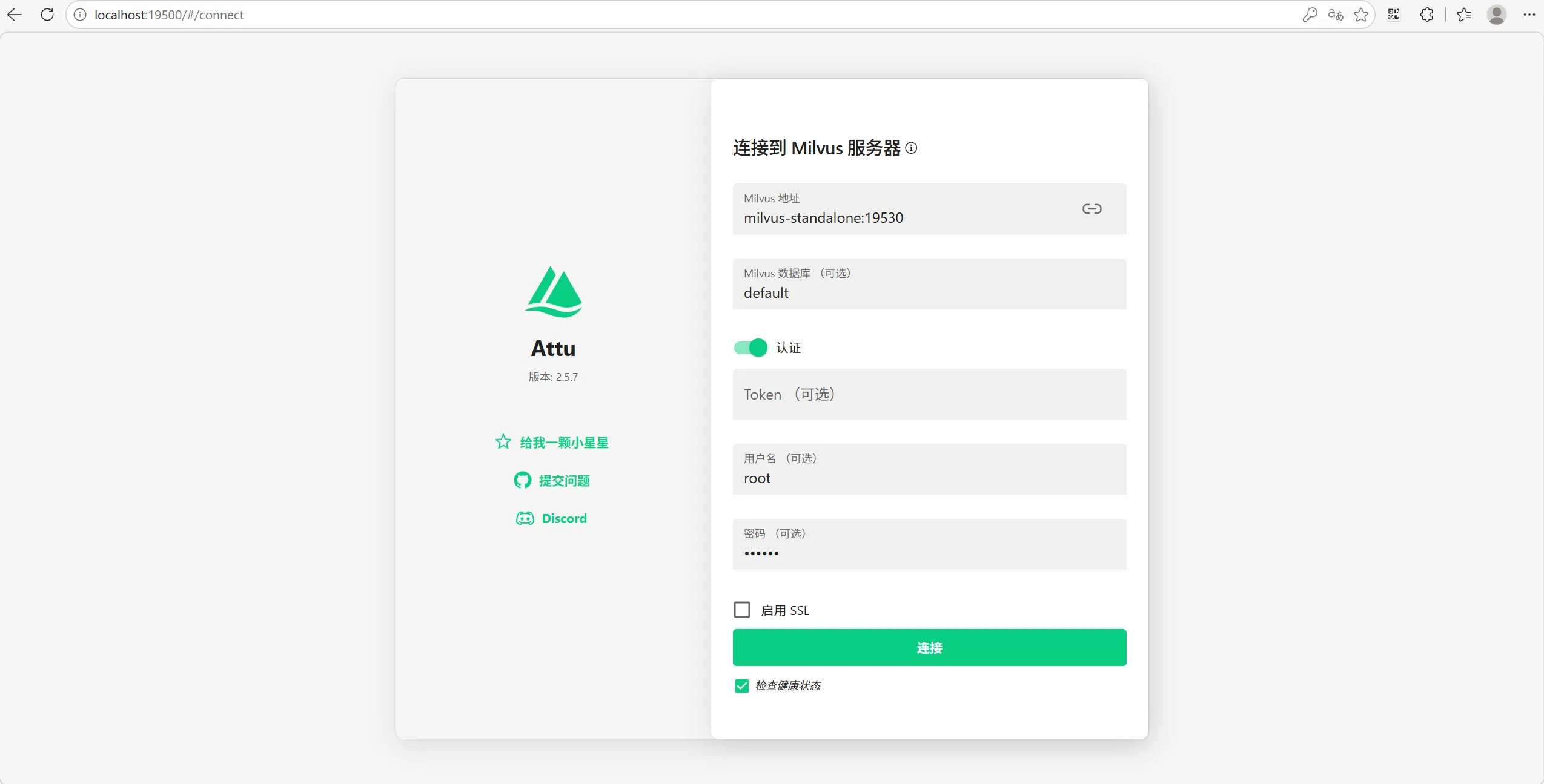1544x784 pixels.
Task: Click the star icon beside 给我一颗小星星
Action: click(x=502, y=441)
